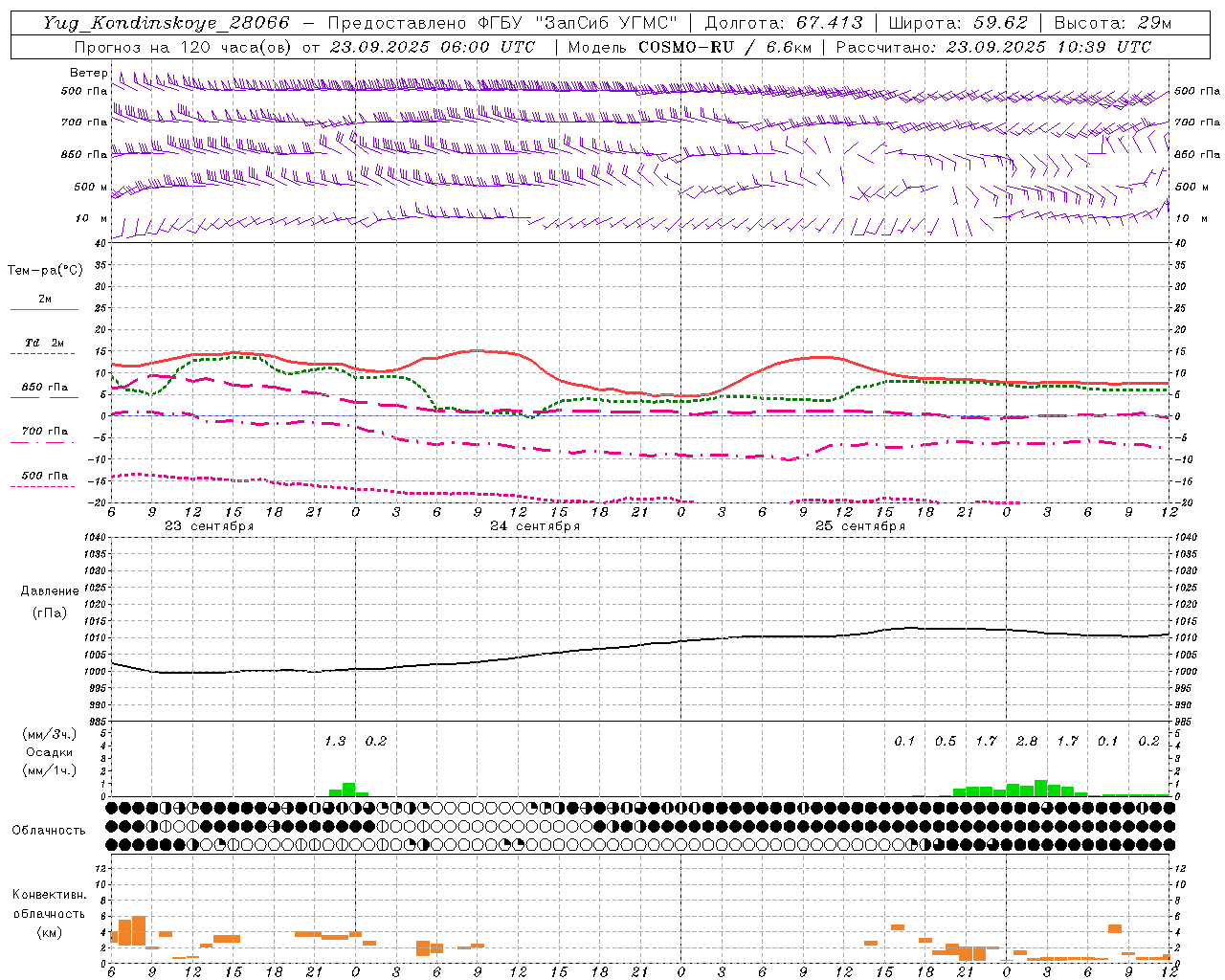Click the Высота: 29м header field
Screen dimensions: 1225x980
(1113, 23)
